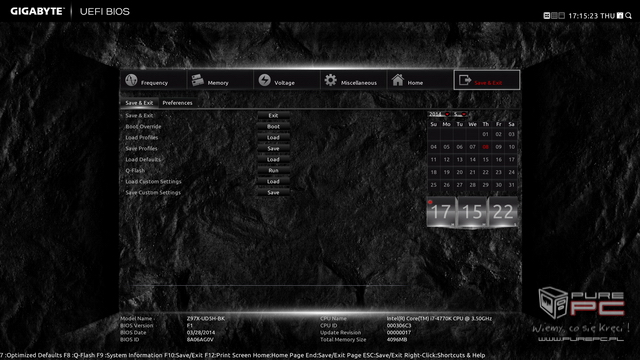The width and height of the screenshot is (640, 360).
Task: Click the Save & Exit door icon
Action: [x=465, y=80]
